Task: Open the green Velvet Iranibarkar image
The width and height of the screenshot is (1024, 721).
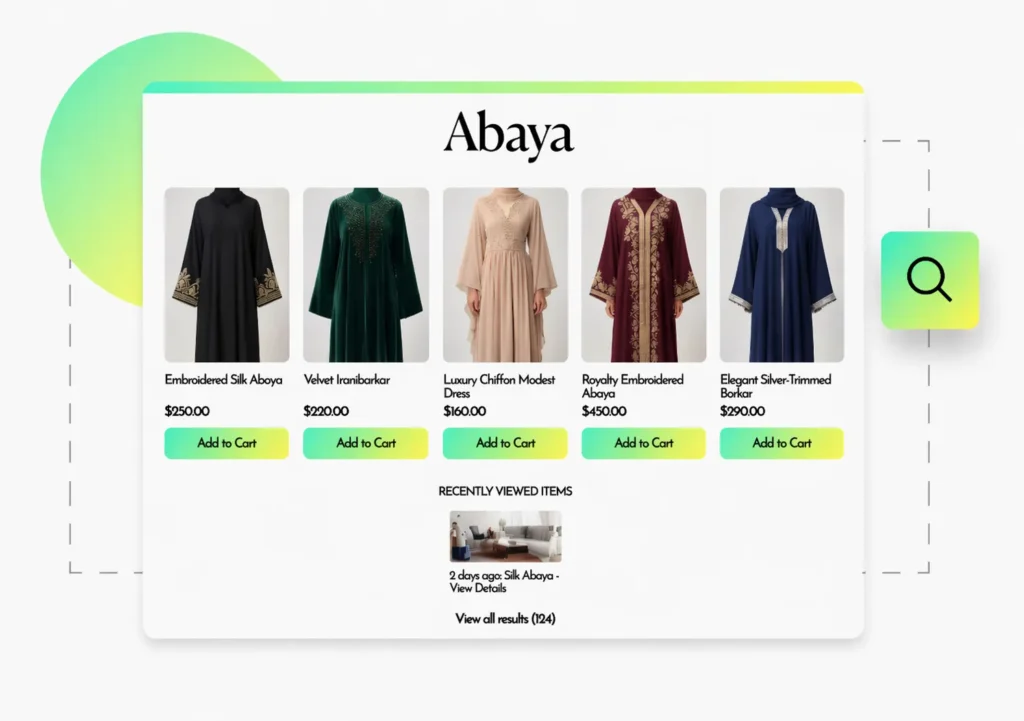Action: point(366,275)
